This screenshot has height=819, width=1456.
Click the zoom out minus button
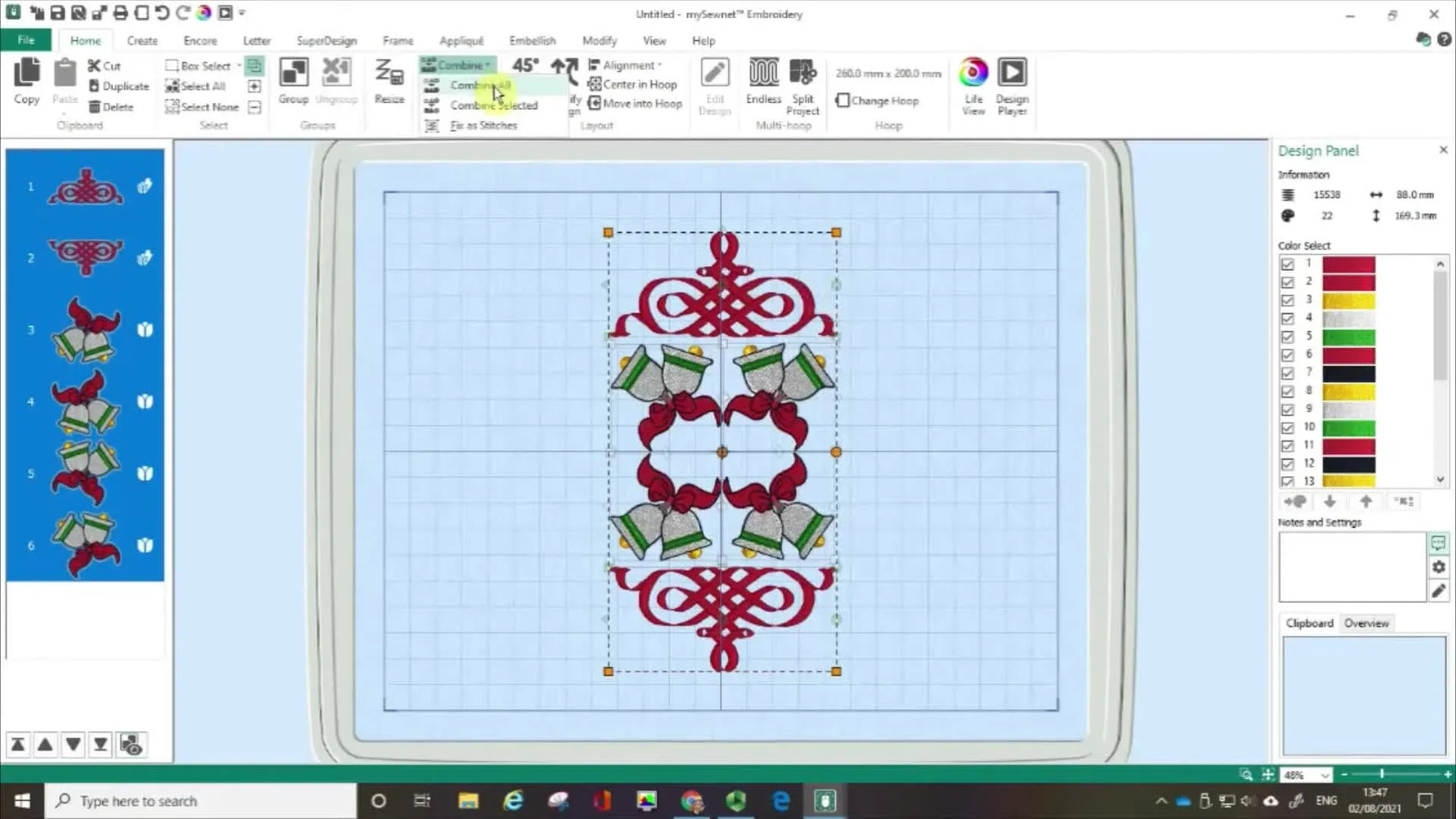point(1344,774)
